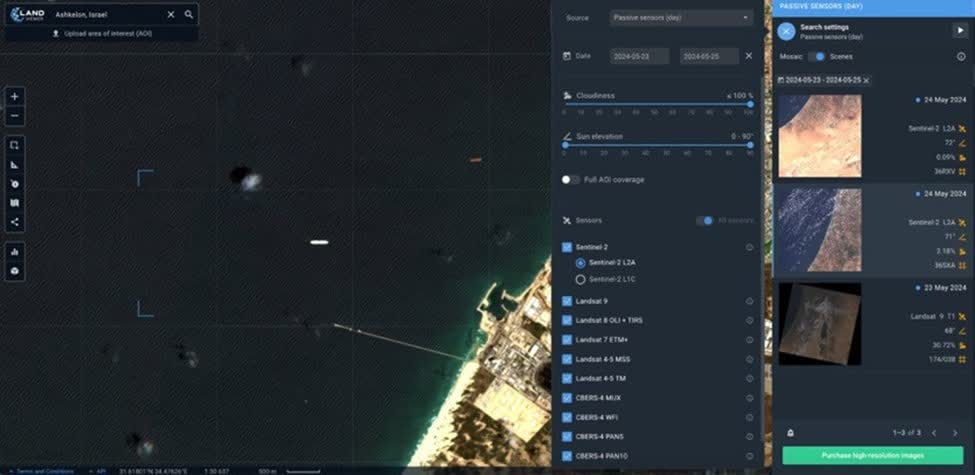Click Upload area of interest (AOI)

(x=100, y=33)
